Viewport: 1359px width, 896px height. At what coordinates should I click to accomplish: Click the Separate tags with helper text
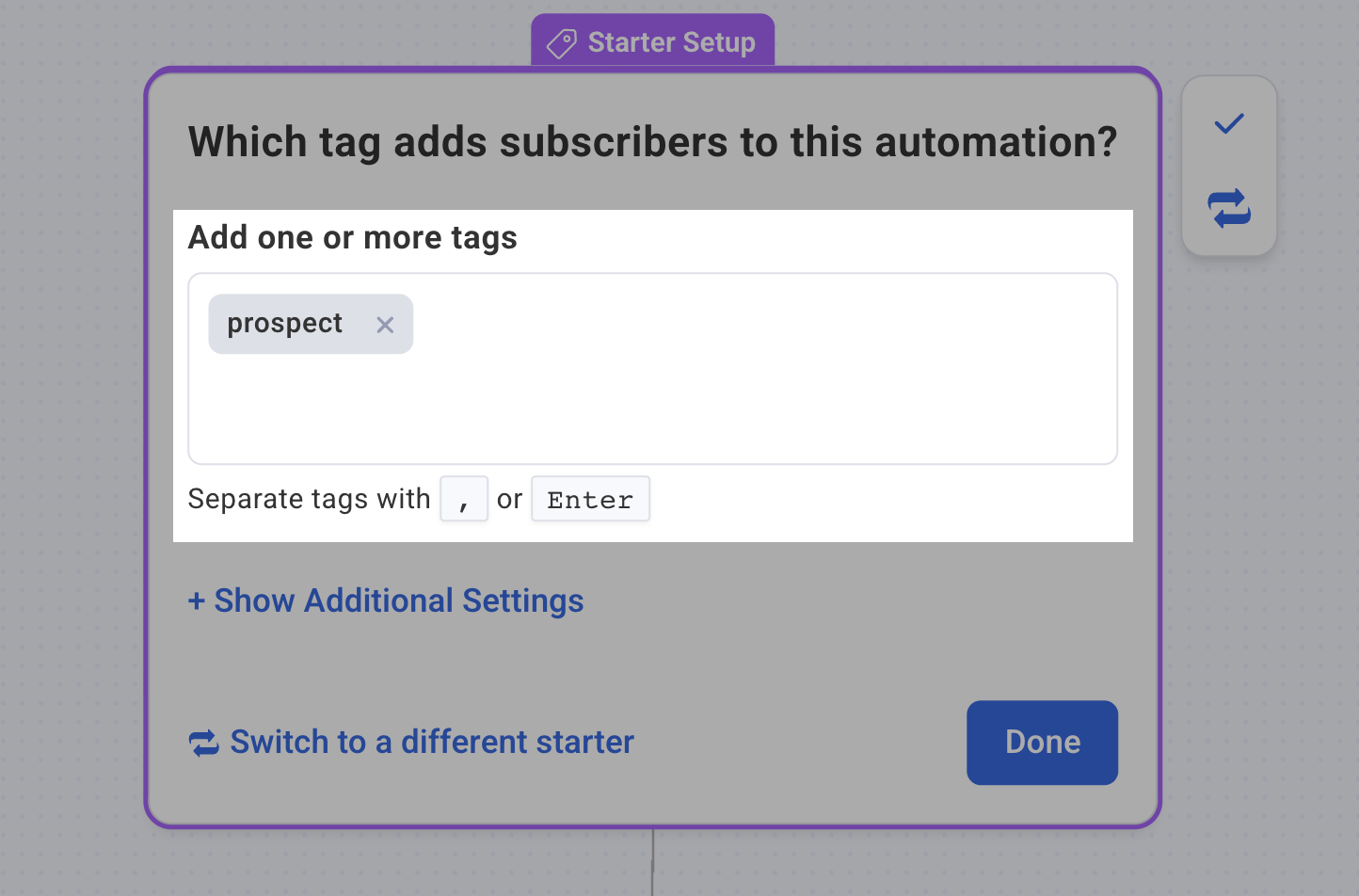(309, 499)
